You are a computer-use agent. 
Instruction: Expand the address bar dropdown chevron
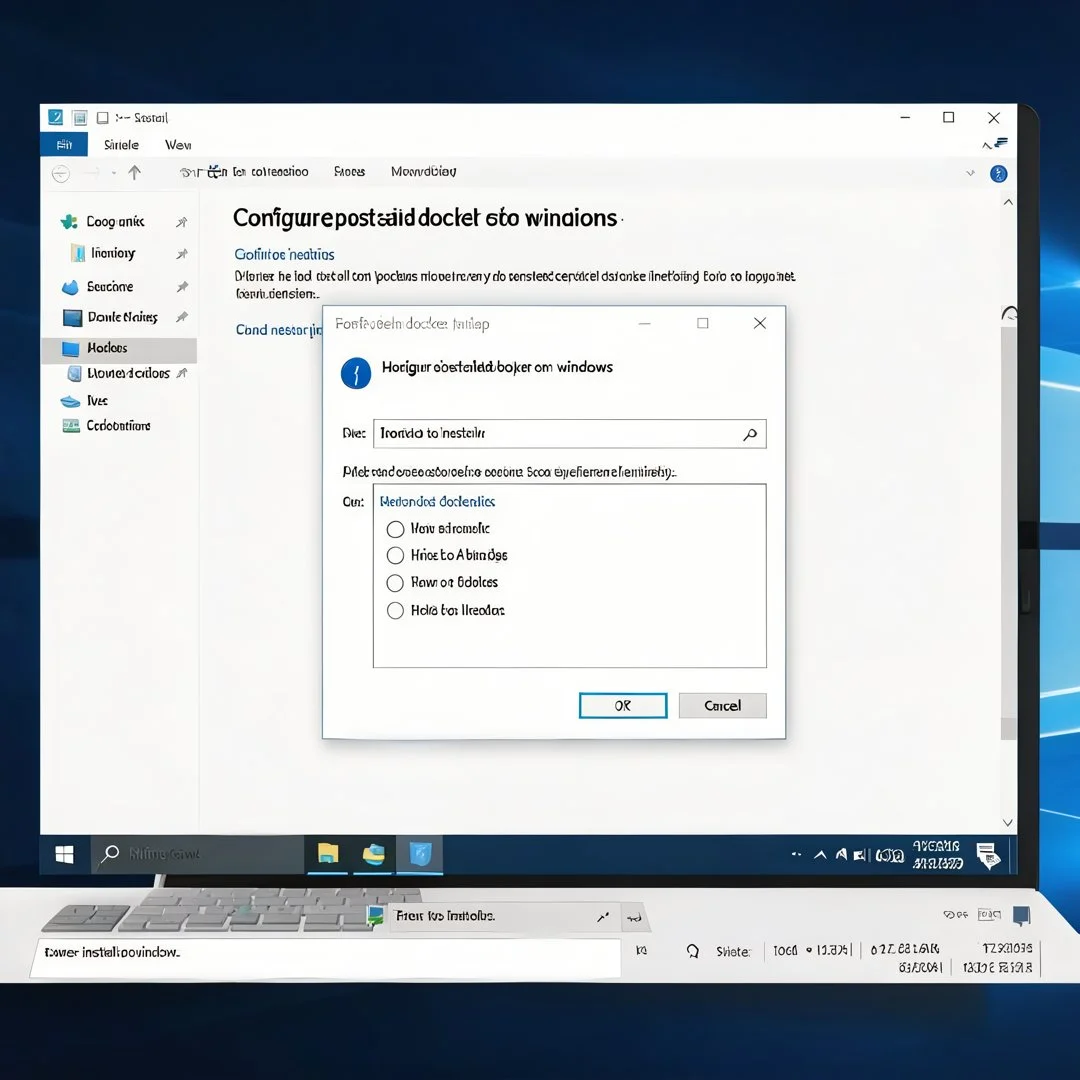coord(970,173)
